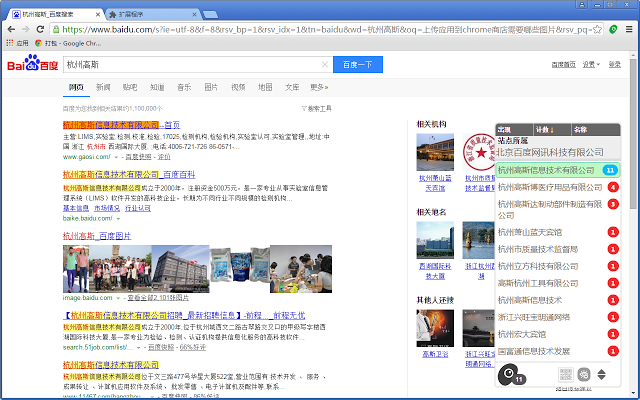This screenshot has height=400, width=640.
Task: Reload the current page
Action: 40,29
